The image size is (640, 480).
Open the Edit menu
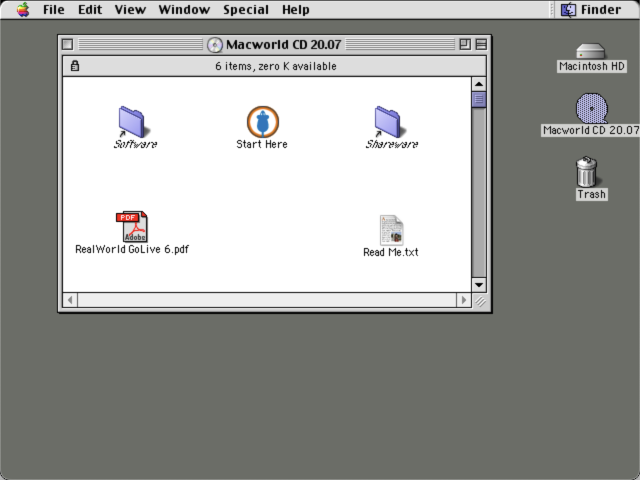90,9
